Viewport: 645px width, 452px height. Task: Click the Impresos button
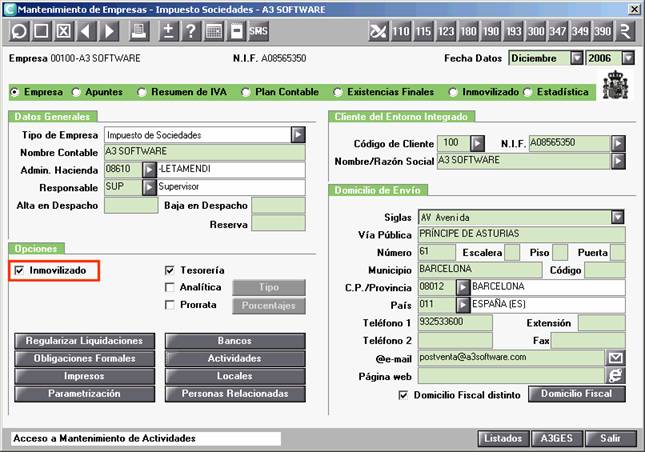tap(85, 376)
